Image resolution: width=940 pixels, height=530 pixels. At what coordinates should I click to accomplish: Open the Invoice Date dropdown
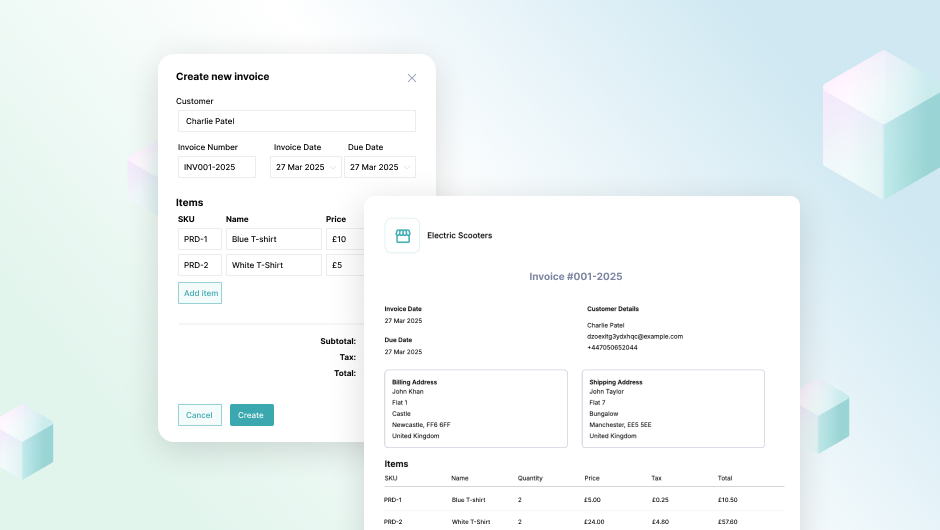tap(306, 167)
